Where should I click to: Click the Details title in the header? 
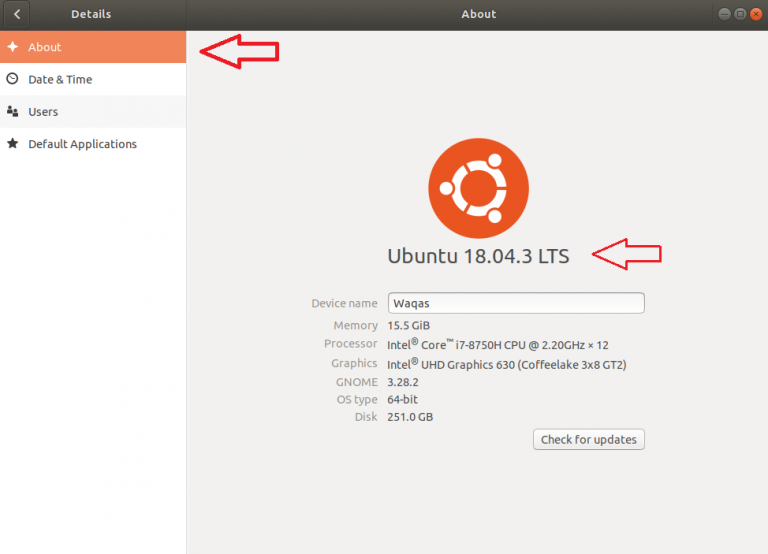point(91,14)
